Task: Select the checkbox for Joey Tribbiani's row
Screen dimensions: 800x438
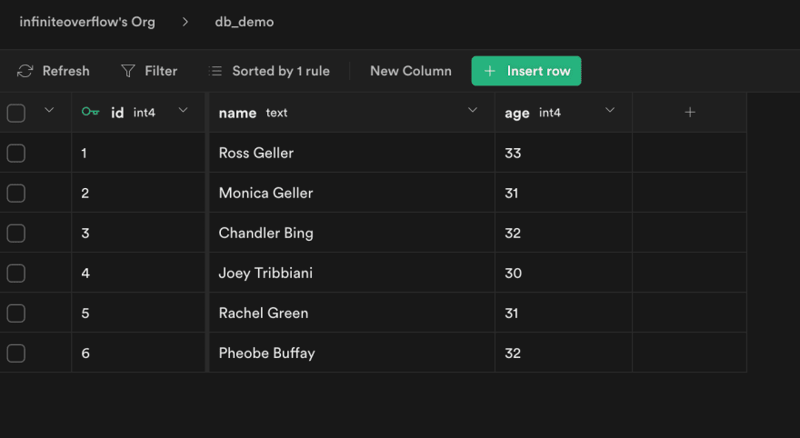Action: click(x=16, y=273)
